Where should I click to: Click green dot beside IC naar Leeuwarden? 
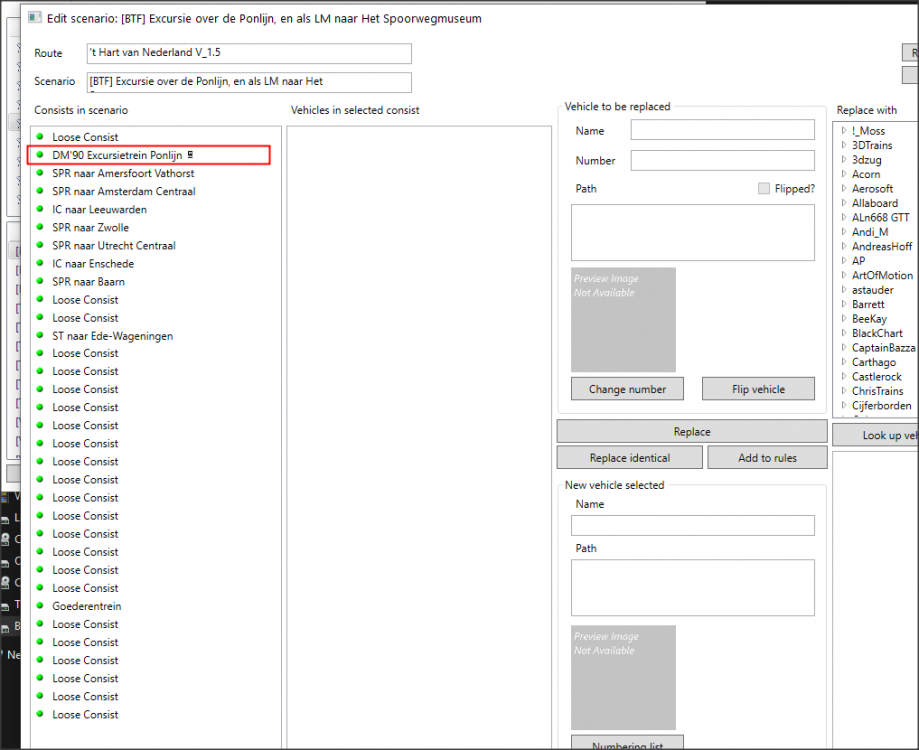tap(40, 210)
